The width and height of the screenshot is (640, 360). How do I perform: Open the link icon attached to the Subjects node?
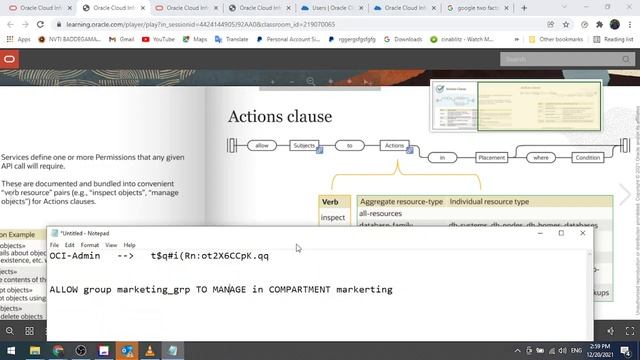click(320, 150)
